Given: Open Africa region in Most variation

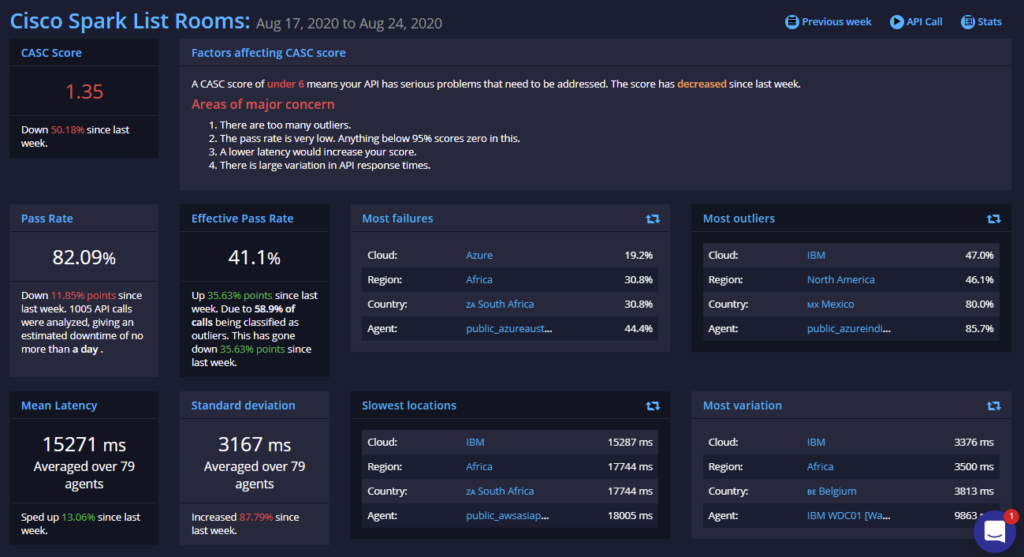Looking at the screenshot, I should (820, 466).
